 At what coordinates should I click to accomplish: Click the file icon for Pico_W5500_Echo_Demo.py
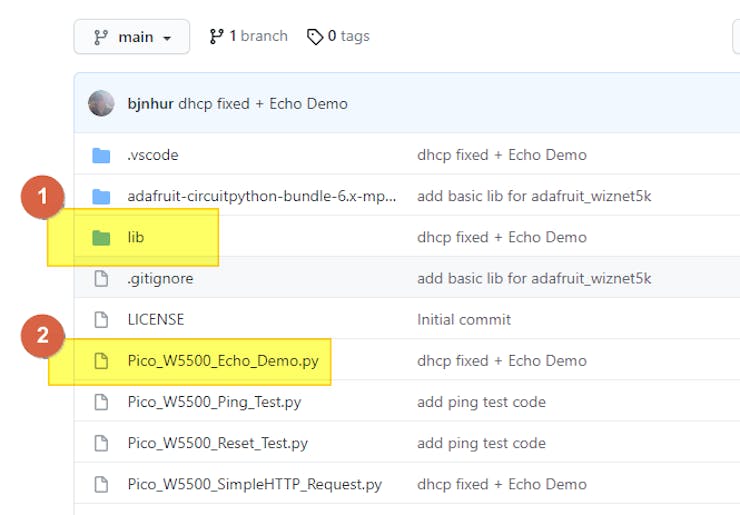pos(101,361)
